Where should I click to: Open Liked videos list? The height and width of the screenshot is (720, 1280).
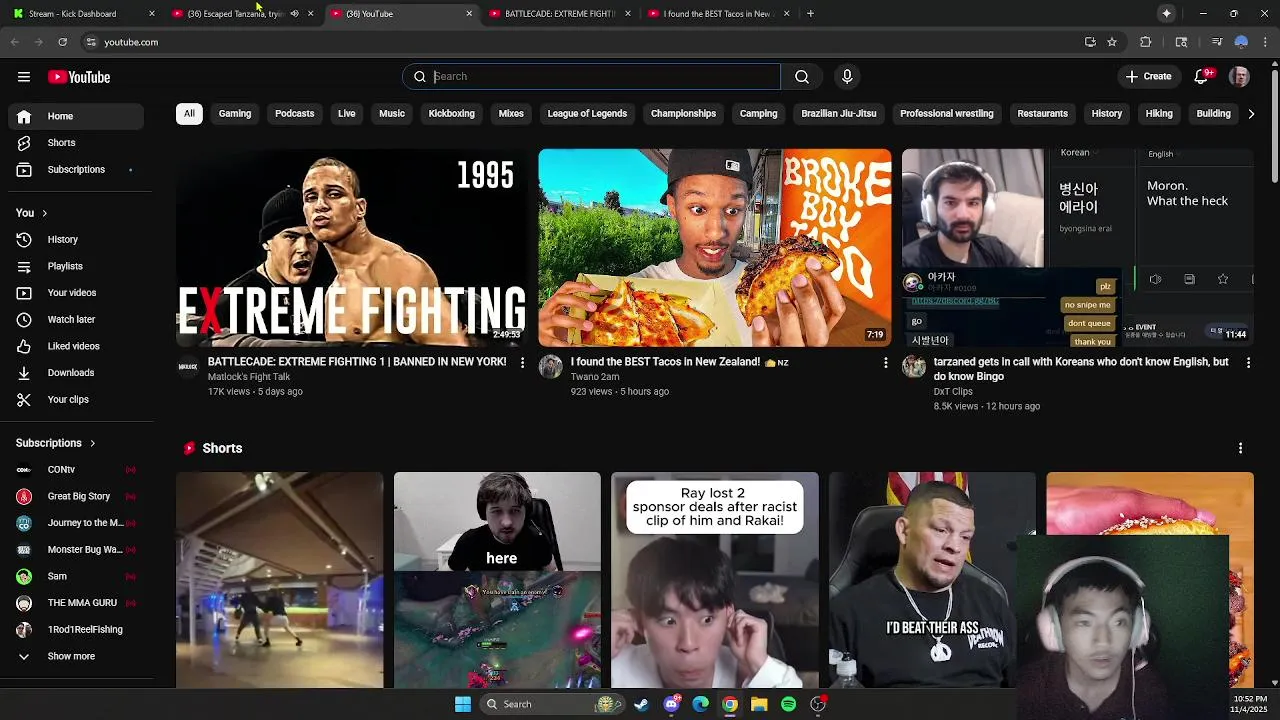[76, 346]
